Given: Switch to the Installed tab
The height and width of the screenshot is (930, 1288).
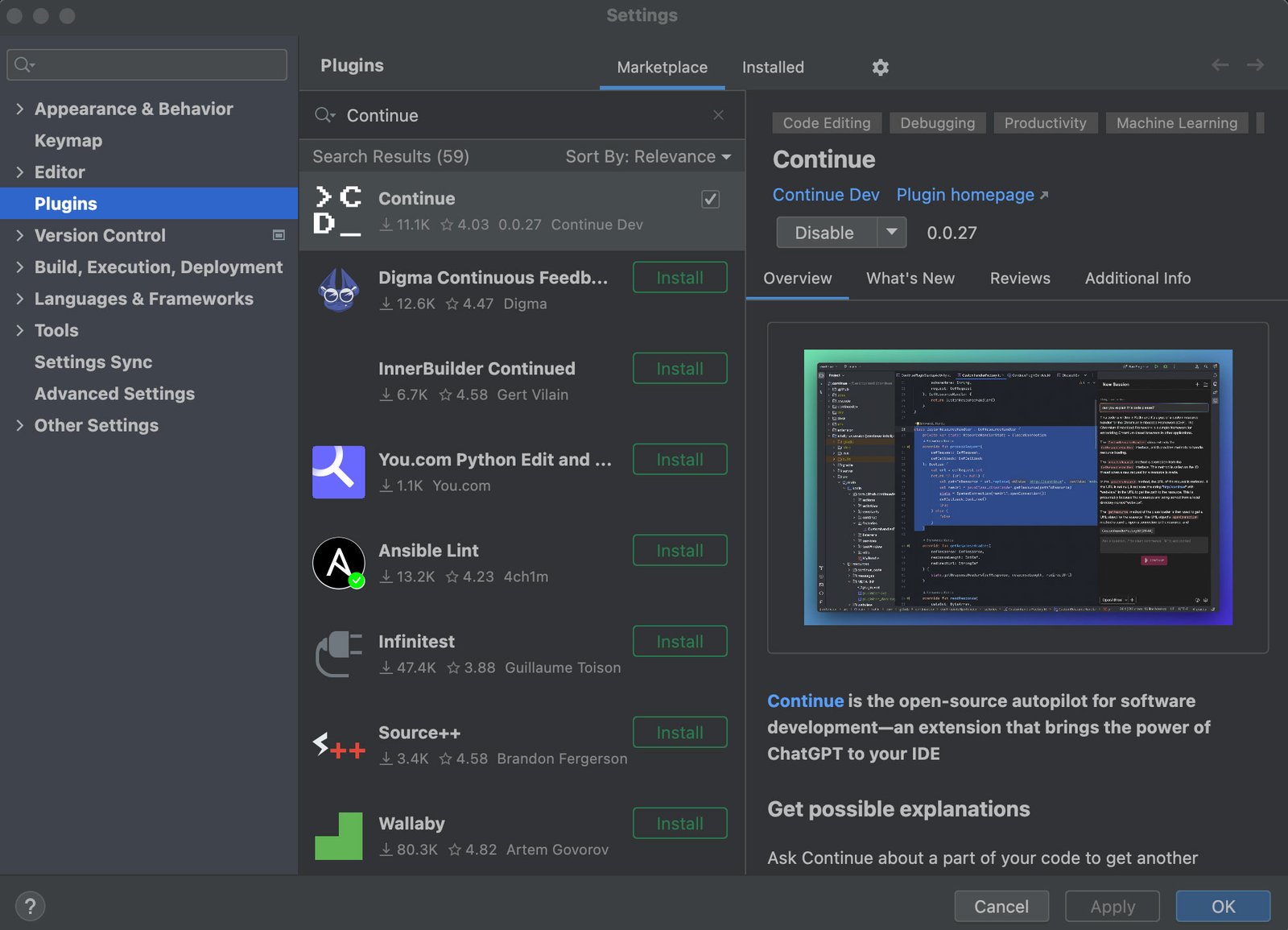Looking at the screenshot, I should coord(773,67).
